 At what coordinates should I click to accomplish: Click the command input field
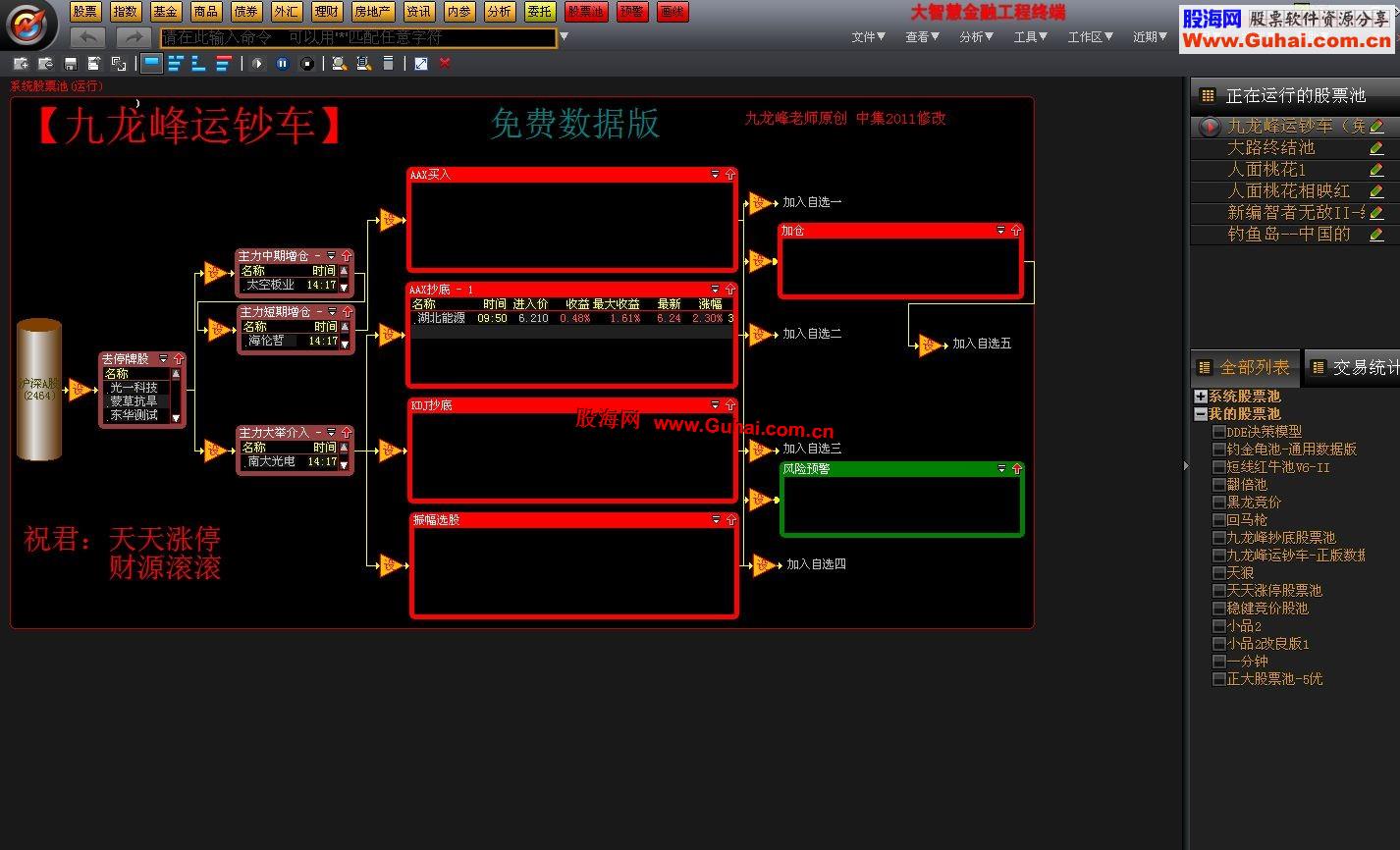(x=358, y=37)
